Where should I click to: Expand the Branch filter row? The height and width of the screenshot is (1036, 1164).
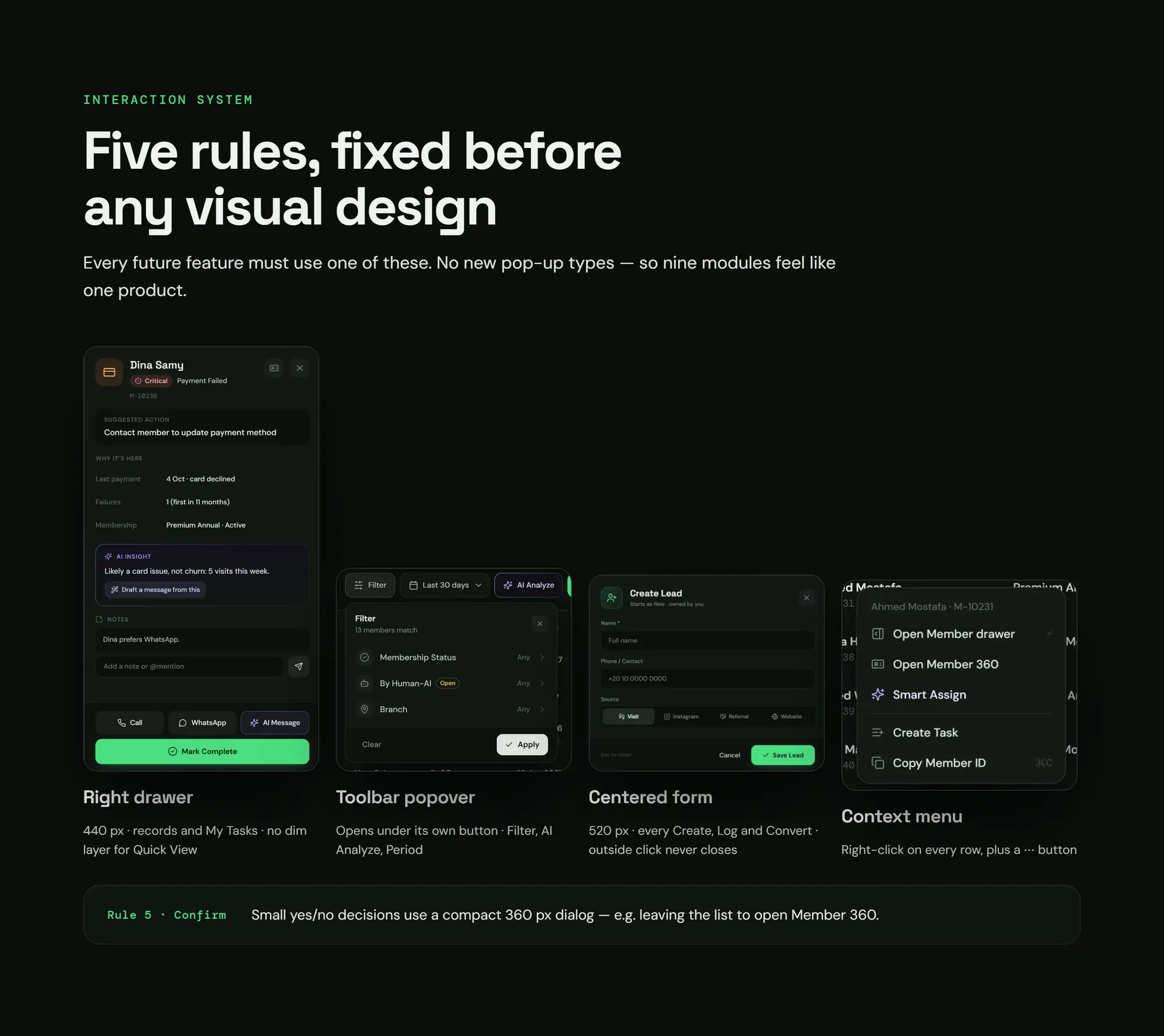(450, 709)
